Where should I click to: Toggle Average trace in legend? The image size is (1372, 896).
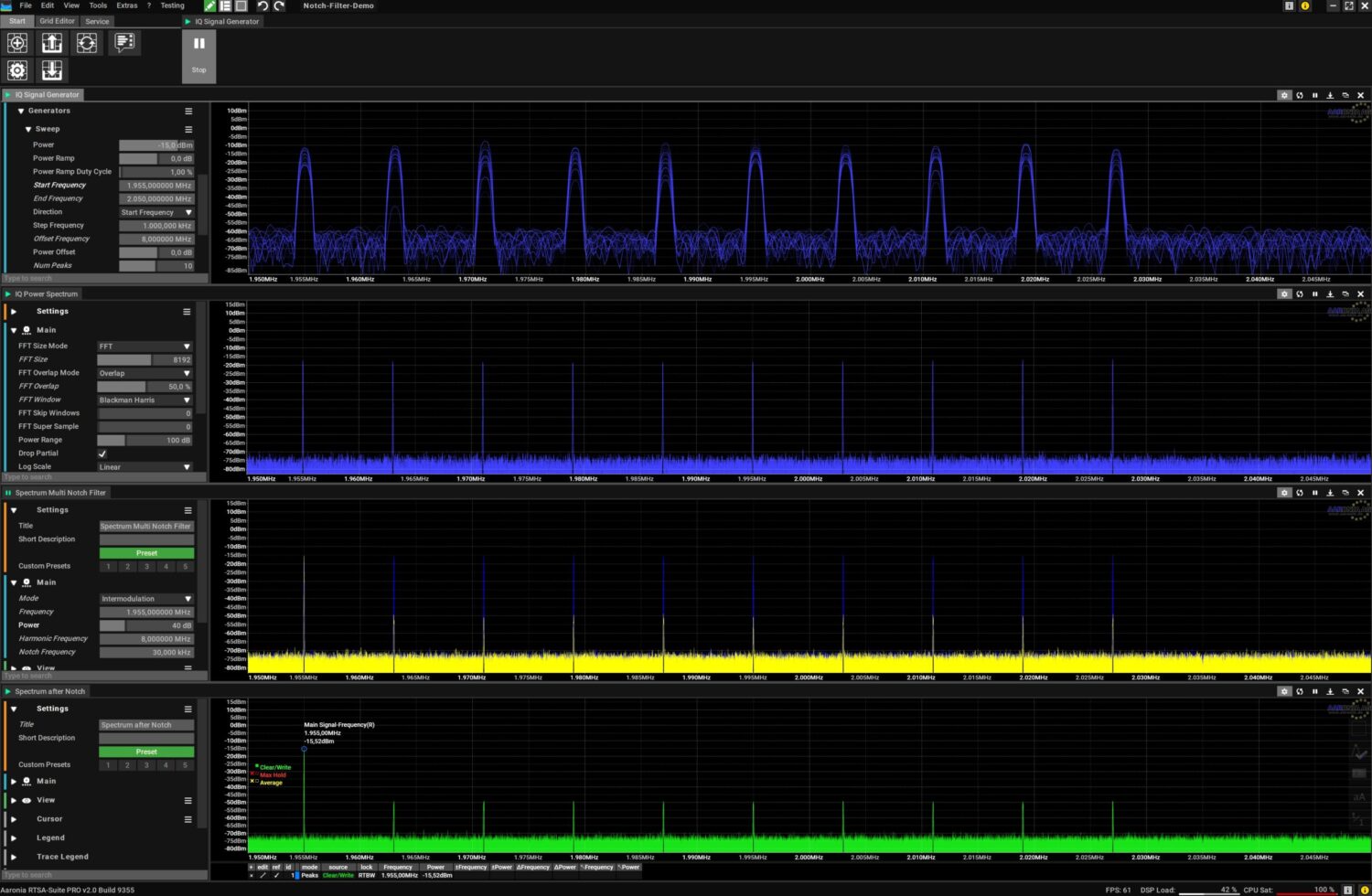pyautogui.click(x=271, y=783)
